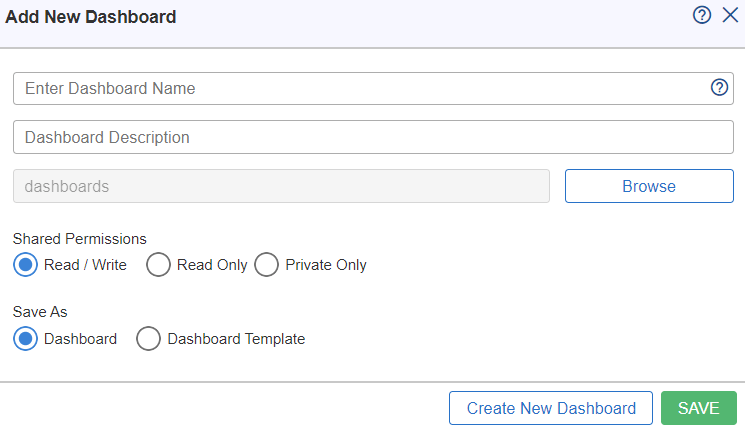Click the 'Add New Dashboard' title text

pos(91,17)
